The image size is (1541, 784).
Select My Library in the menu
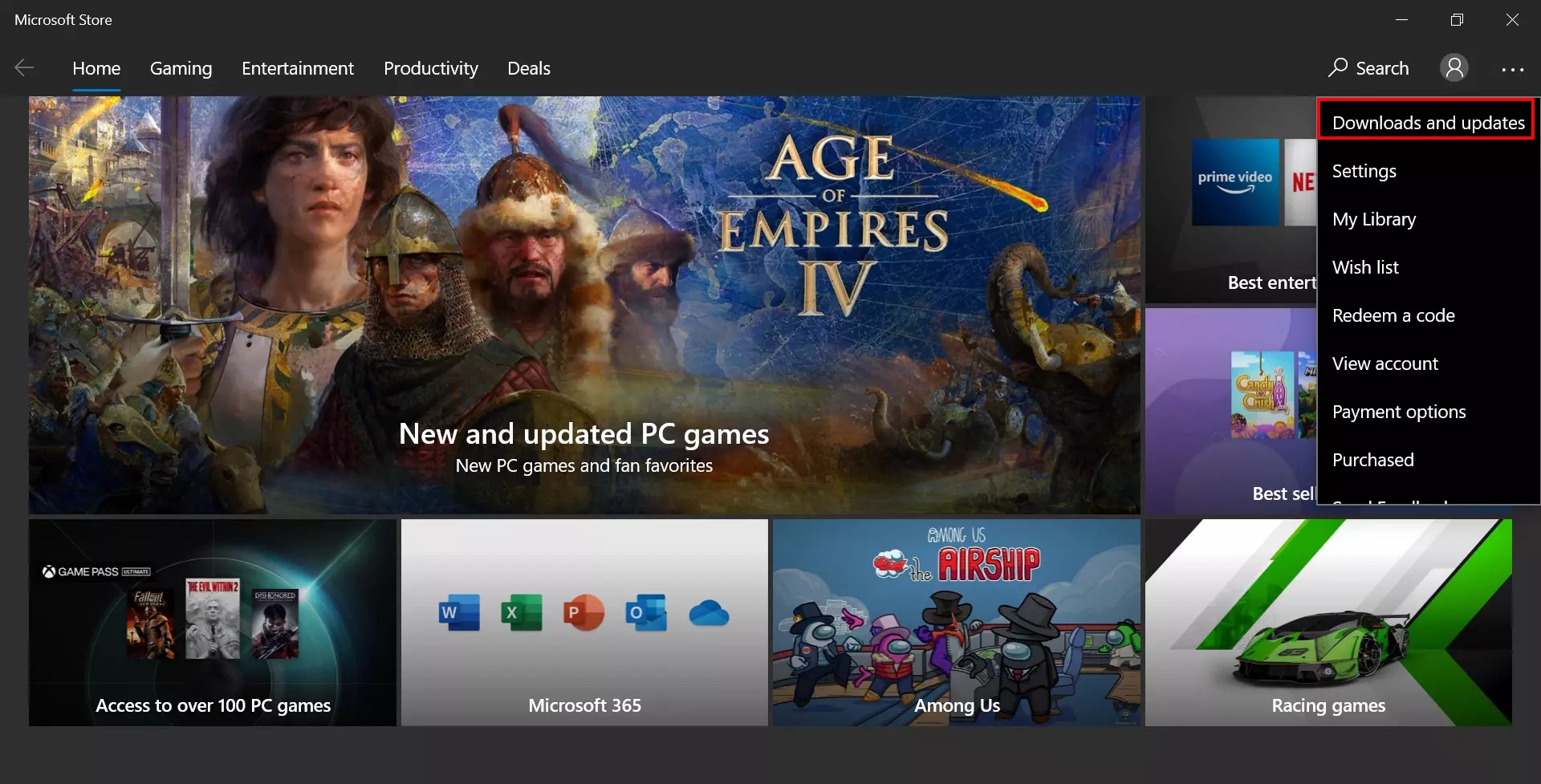(1429, 219)
